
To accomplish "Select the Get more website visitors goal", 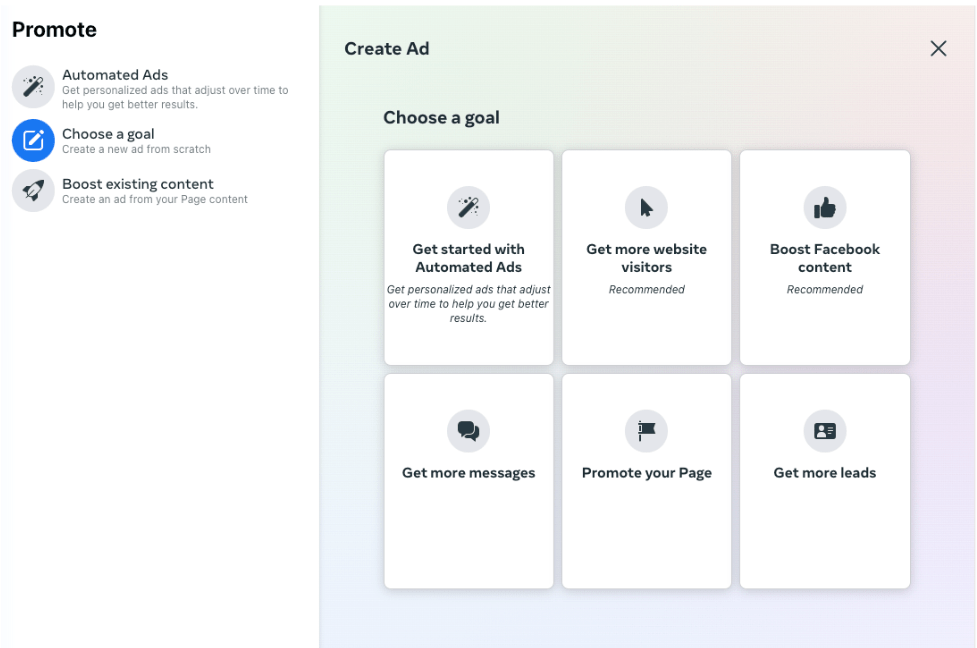I will (x=646, y=258).
